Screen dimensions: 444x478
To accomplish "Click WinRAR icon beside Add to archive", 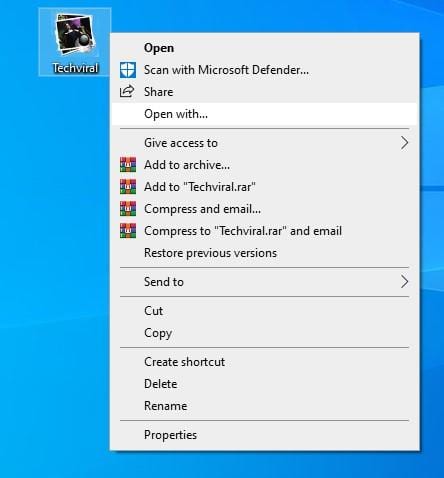I will (128, 165).
